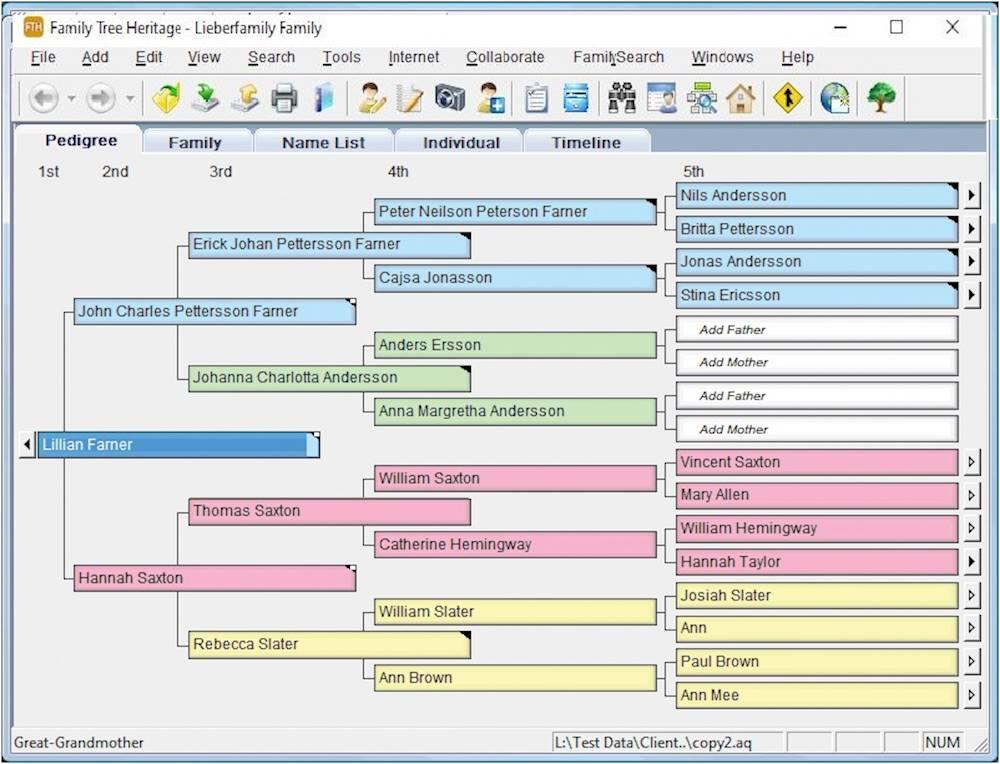Go to home person with the house icon
The width and height of the screenshot is (1000, 764).
click(x=740, y=98)
